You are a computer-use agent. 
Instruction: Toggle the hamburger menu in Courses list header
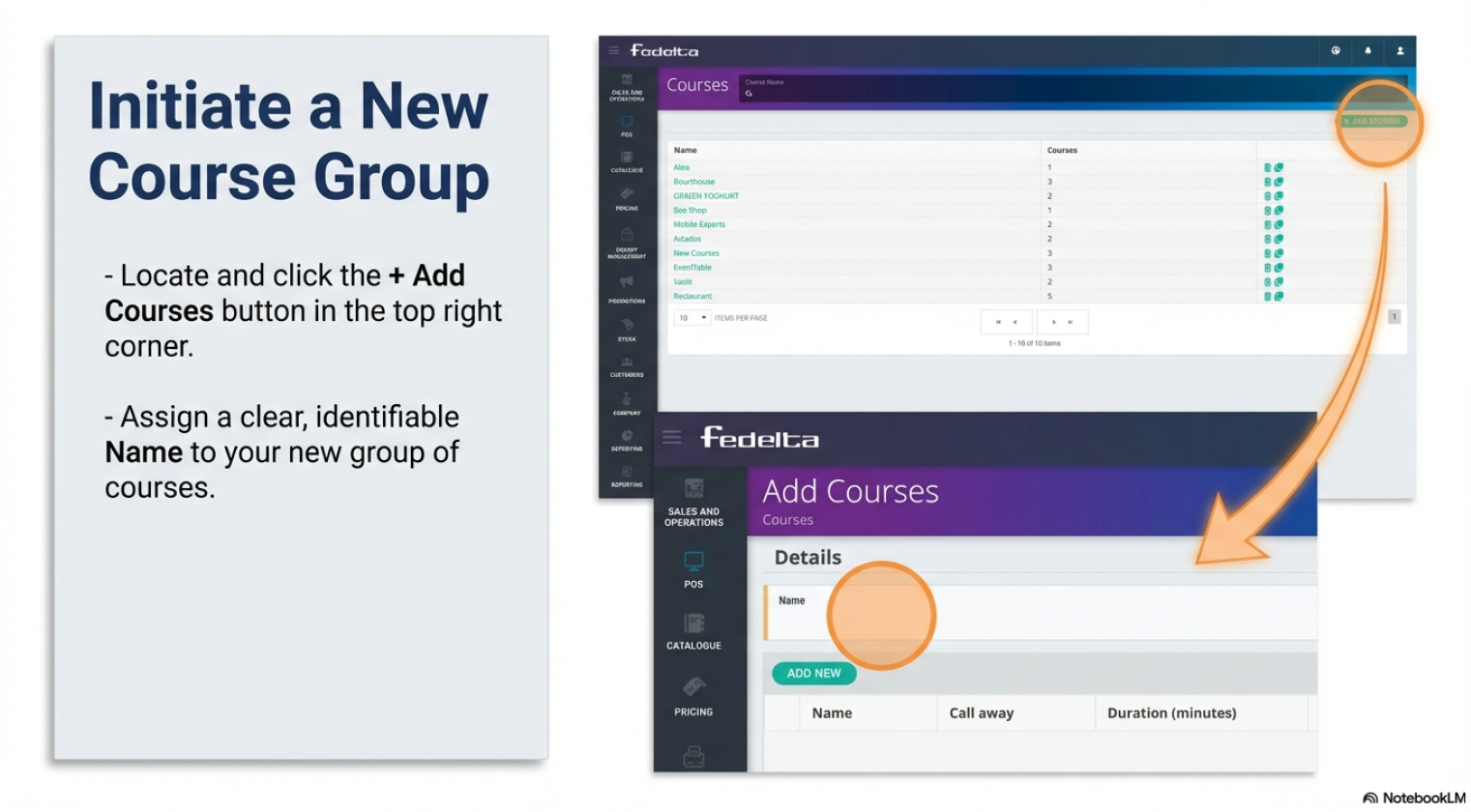pyautogui.click(x=613, y=50)
